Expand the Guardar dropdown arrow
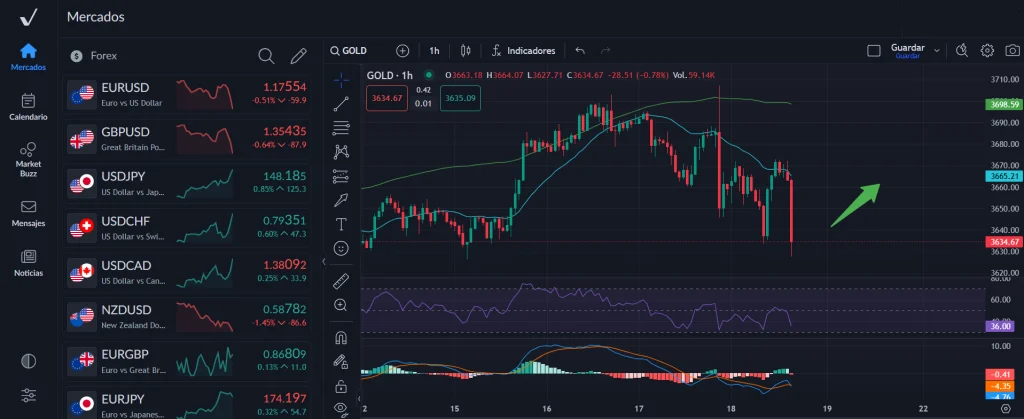Image resolution: width=1024 pixels, height=419 pixels. (x=937, y=50)
